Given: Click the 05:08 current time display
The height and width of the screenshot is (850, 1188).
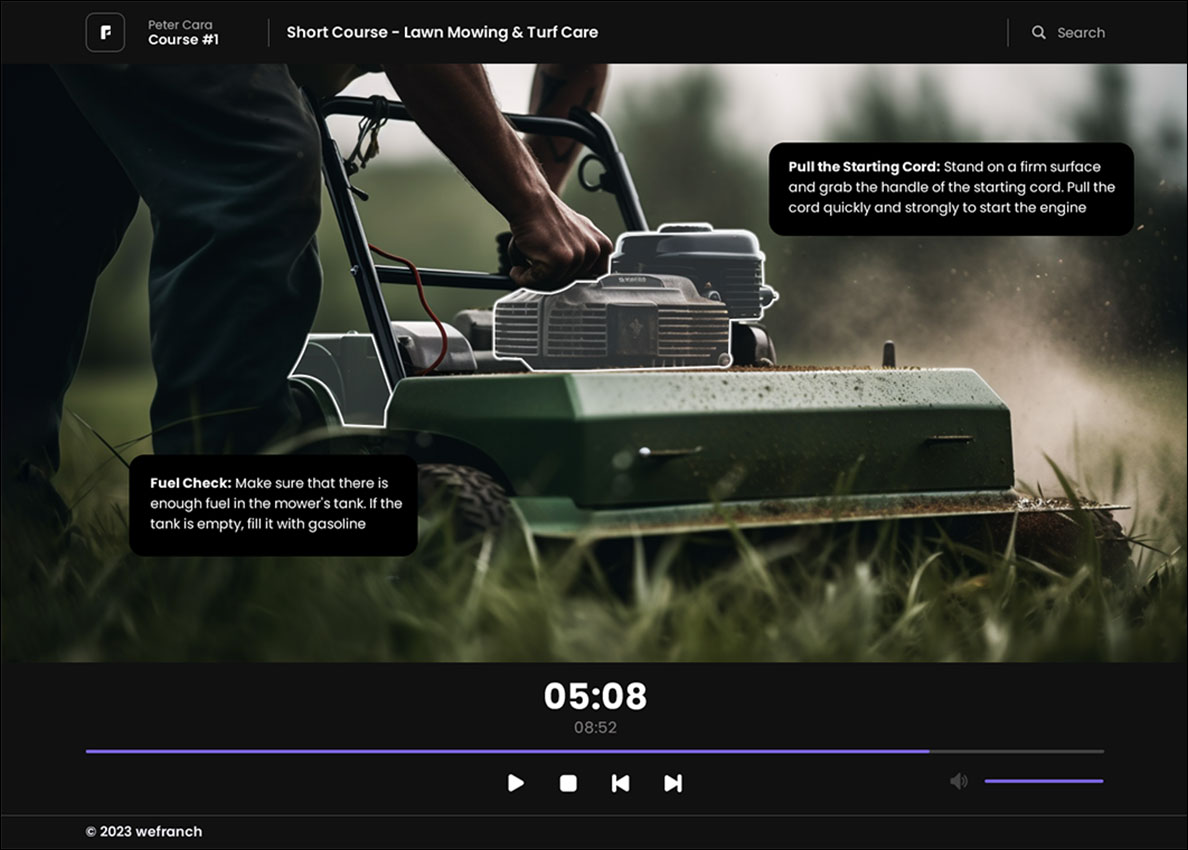Looking at the screenshot, I should [595, 696].
